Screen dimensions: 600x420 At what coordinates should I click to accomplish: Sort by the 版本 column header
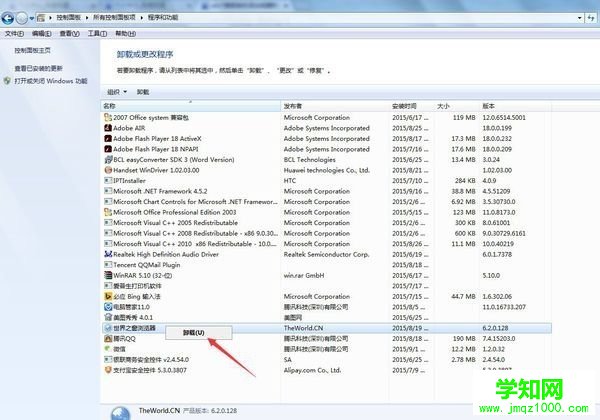click(x=515, y=106)
